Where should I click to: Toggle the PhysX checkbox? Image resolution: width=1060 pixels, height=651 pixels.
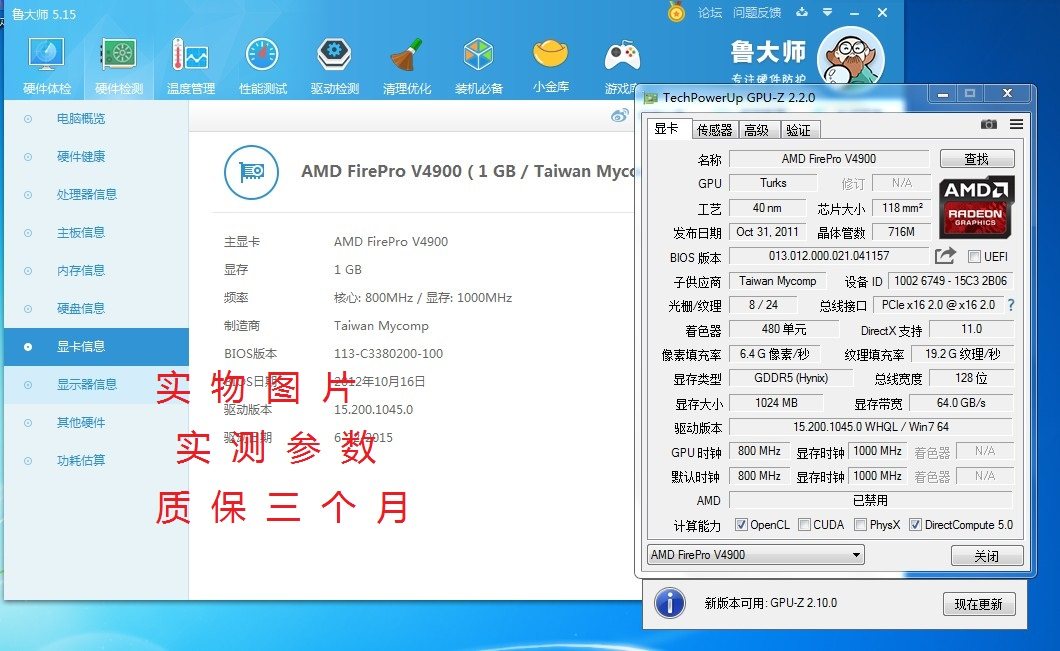(x=861, y=525)
